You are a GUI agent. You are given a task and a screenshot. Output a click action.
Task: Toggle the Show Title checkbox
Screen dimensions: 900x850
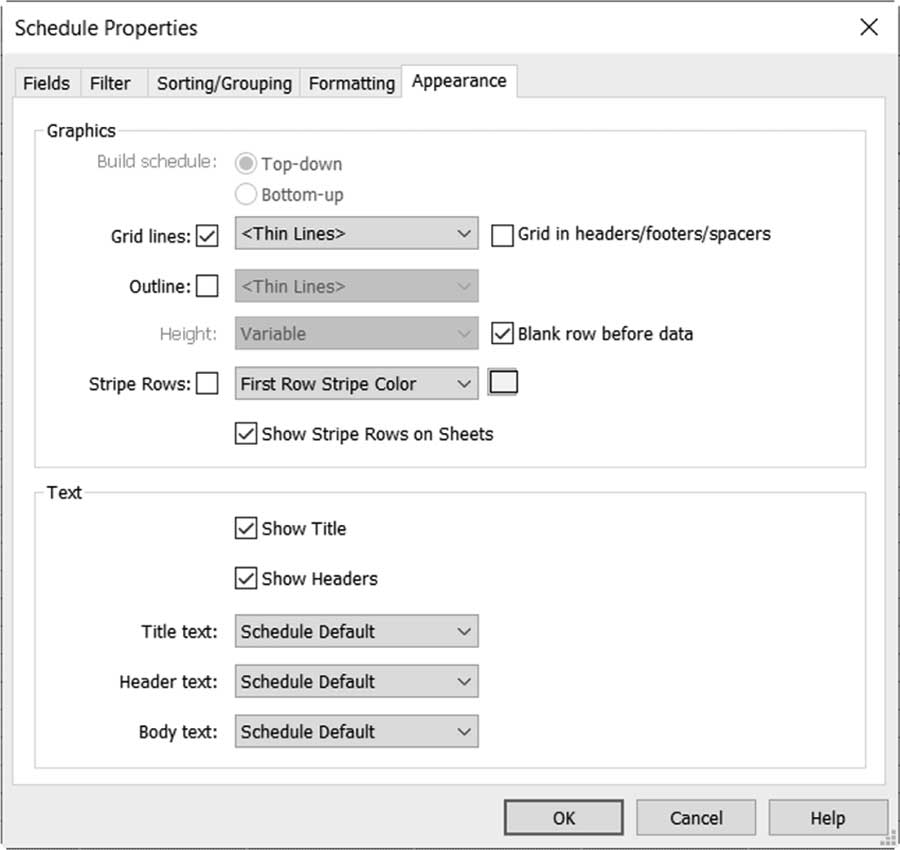click(x=246, y=528)
